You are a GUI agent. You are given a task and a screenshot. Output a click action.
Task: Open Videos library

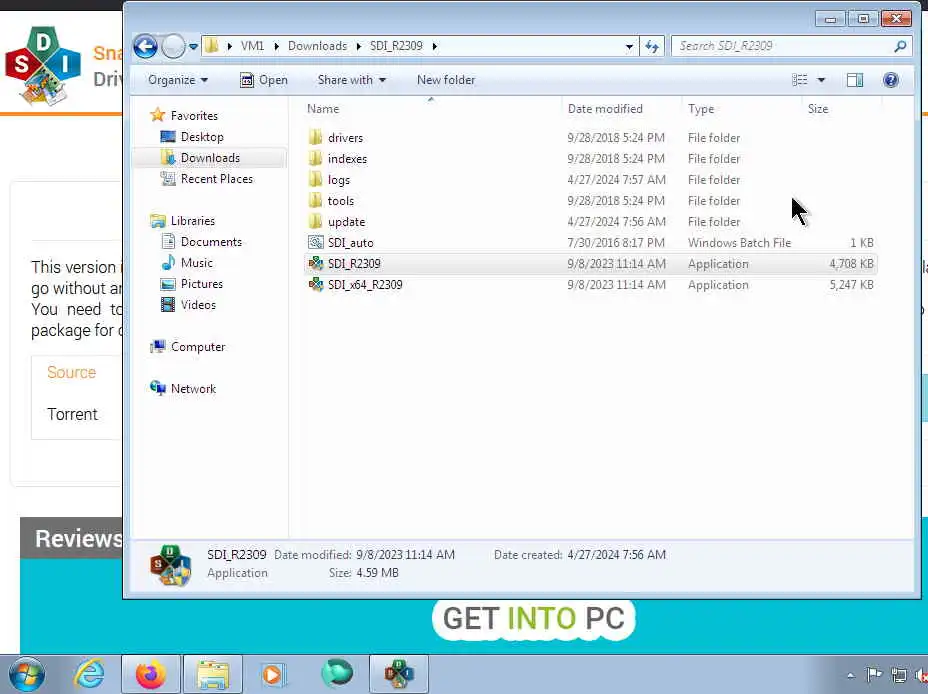click(x=198, y=305)
